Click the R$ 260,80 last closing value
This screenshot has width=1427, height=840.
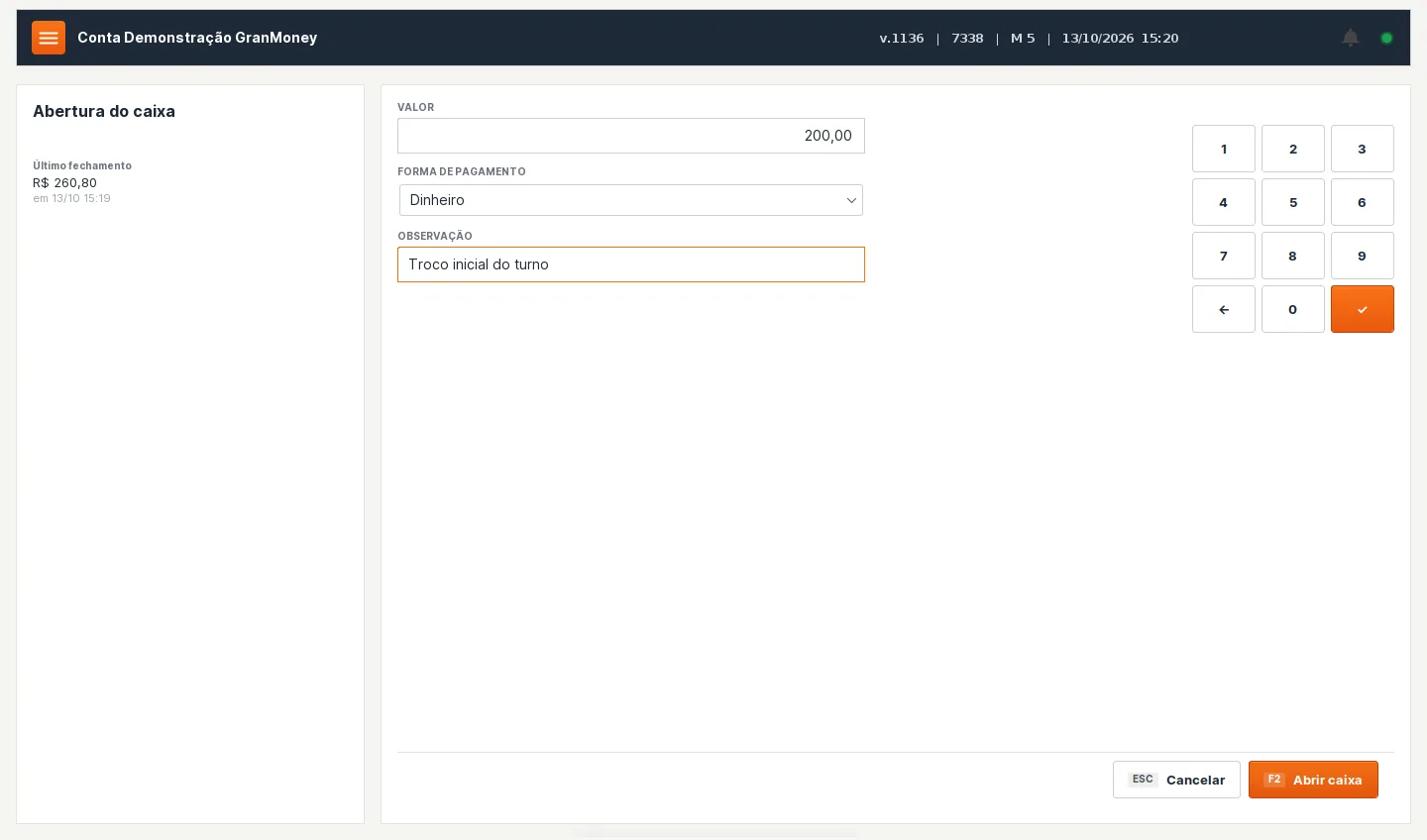[64, 183]
